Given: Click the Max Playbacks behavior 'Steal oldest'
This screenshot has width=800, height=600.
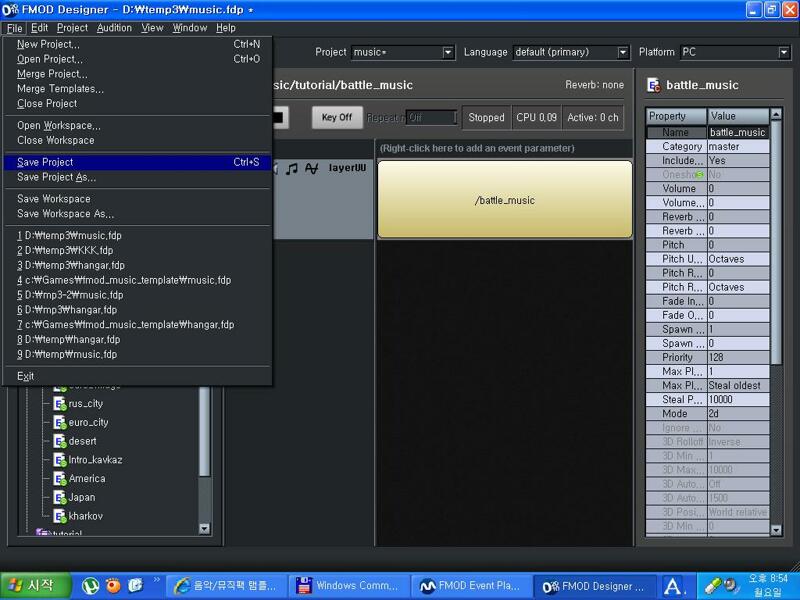Looking at the screenshot, I should tap(738, 386).
